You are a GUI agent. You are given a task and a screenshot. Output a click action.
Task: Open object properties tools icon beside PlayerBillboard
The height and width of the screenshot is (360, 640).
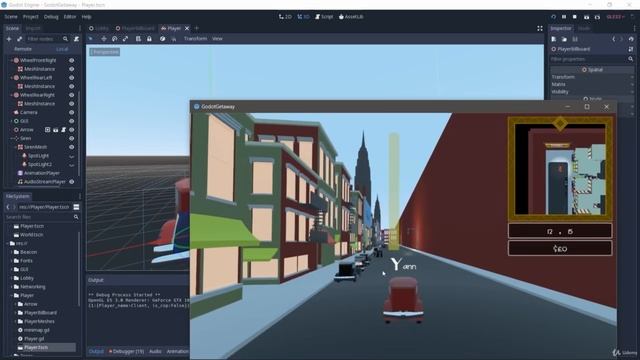pos(631,49)
